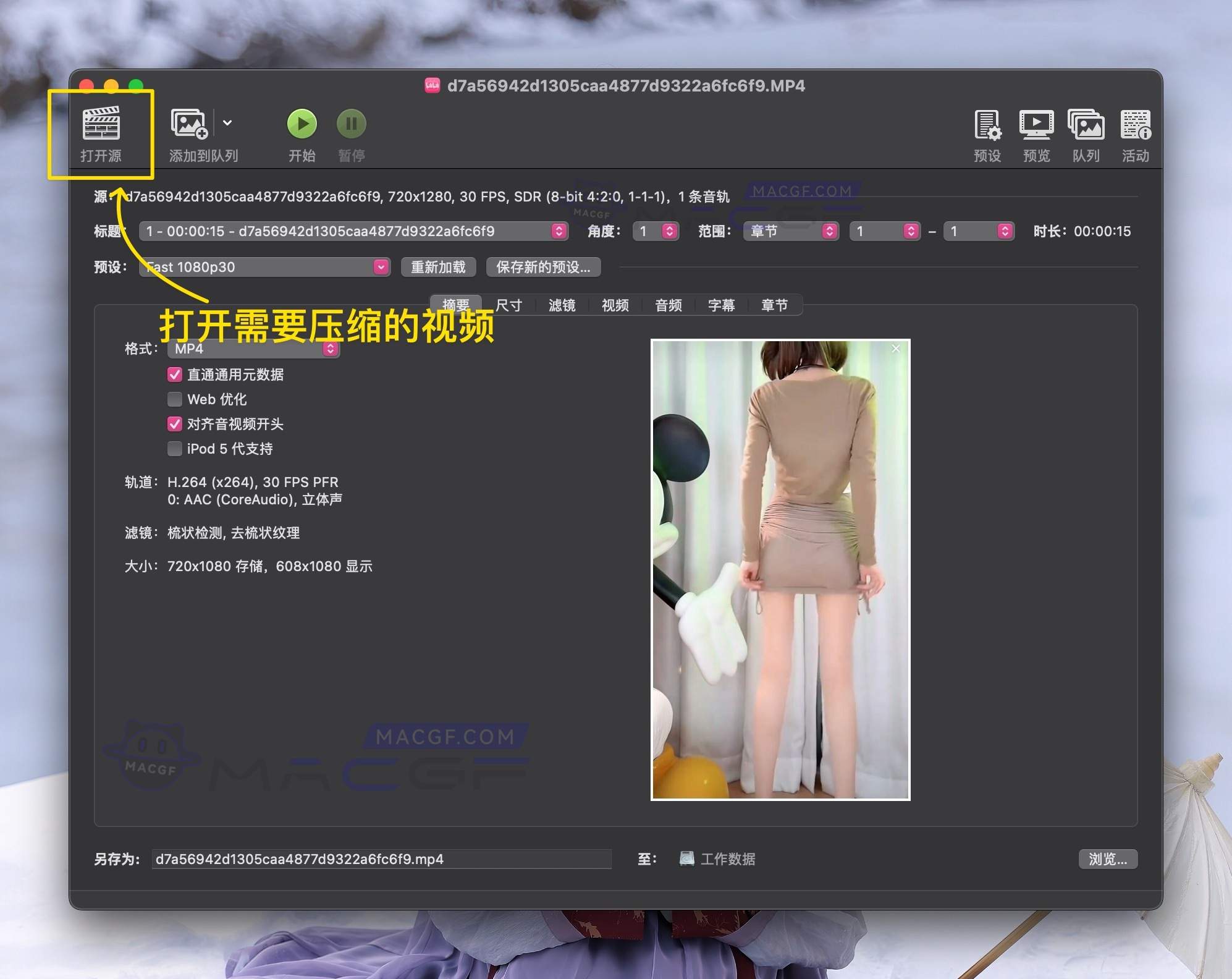Save a new preset via 保存新的预设
1232x979 pixels.
[543, 267]
